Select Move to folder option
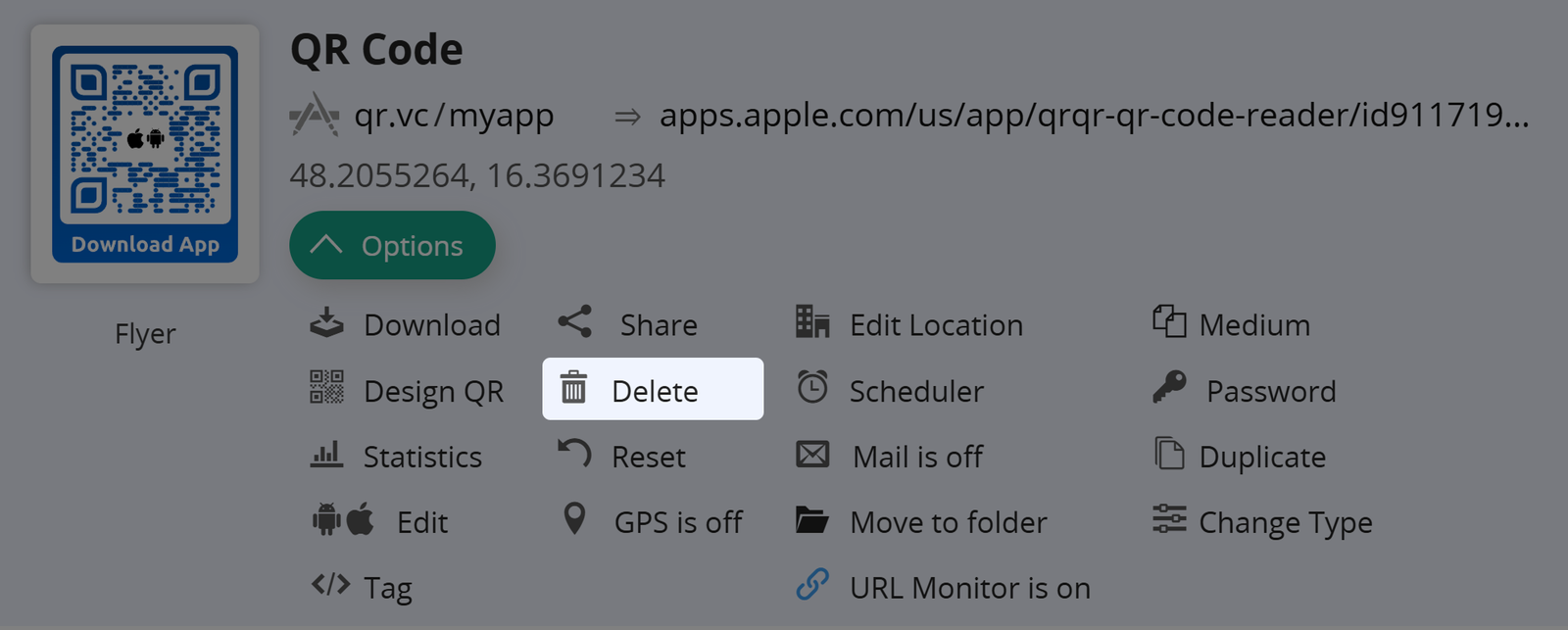This screenshot has height=630, width=1568. pos(948,522)
